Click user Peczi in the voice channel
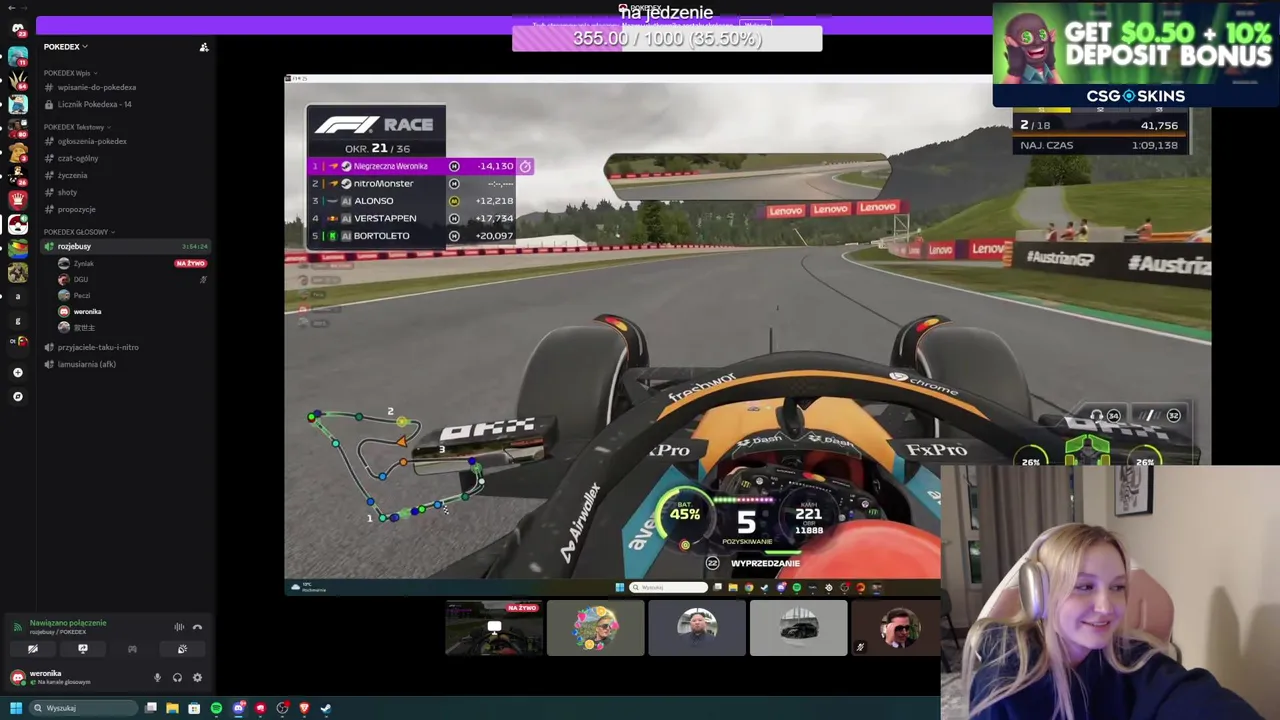This screenshot has height=720, width=1280. tap(82, 295)
